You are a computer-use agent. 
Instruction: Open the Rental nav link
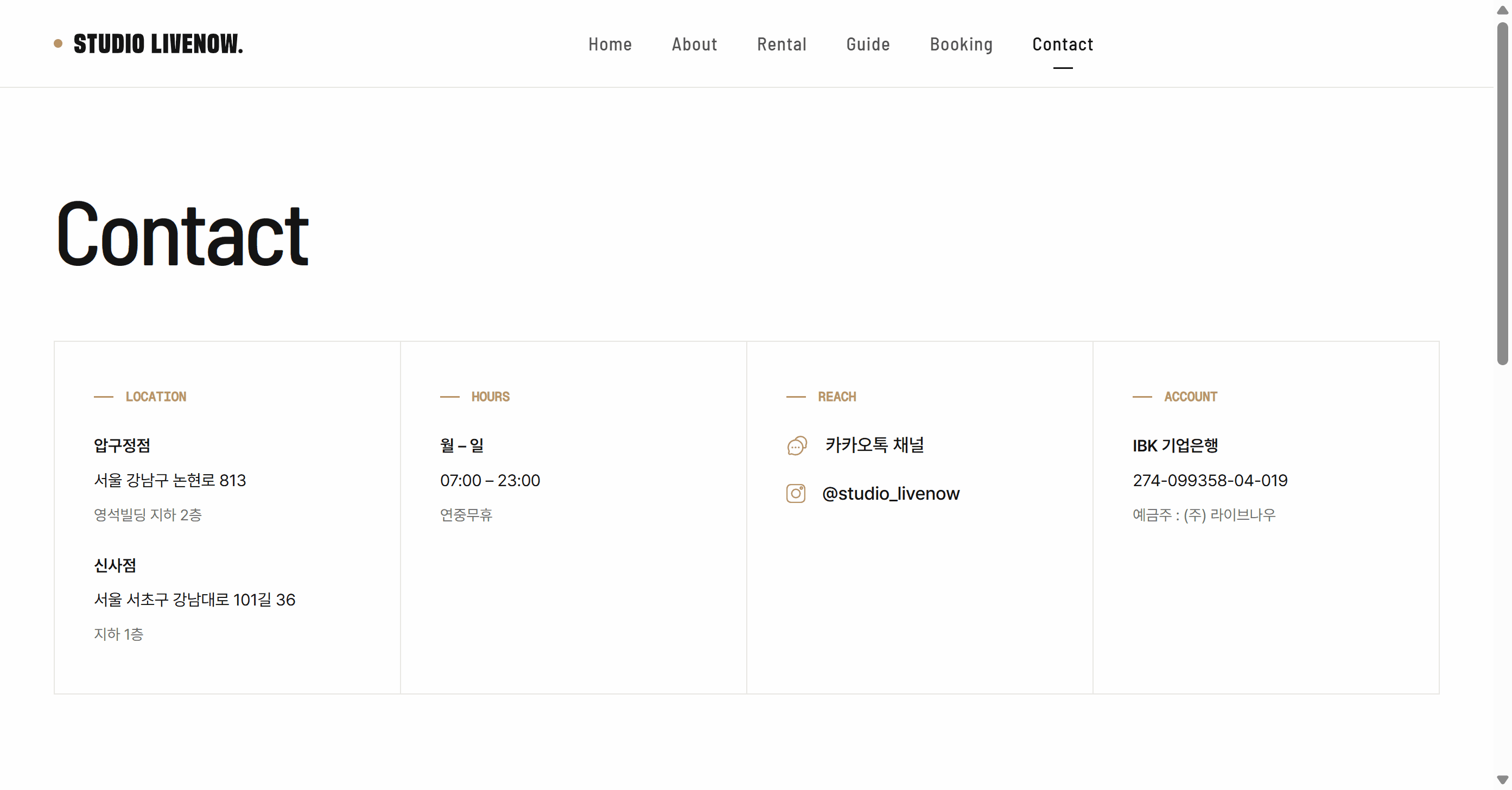(782, 44)
